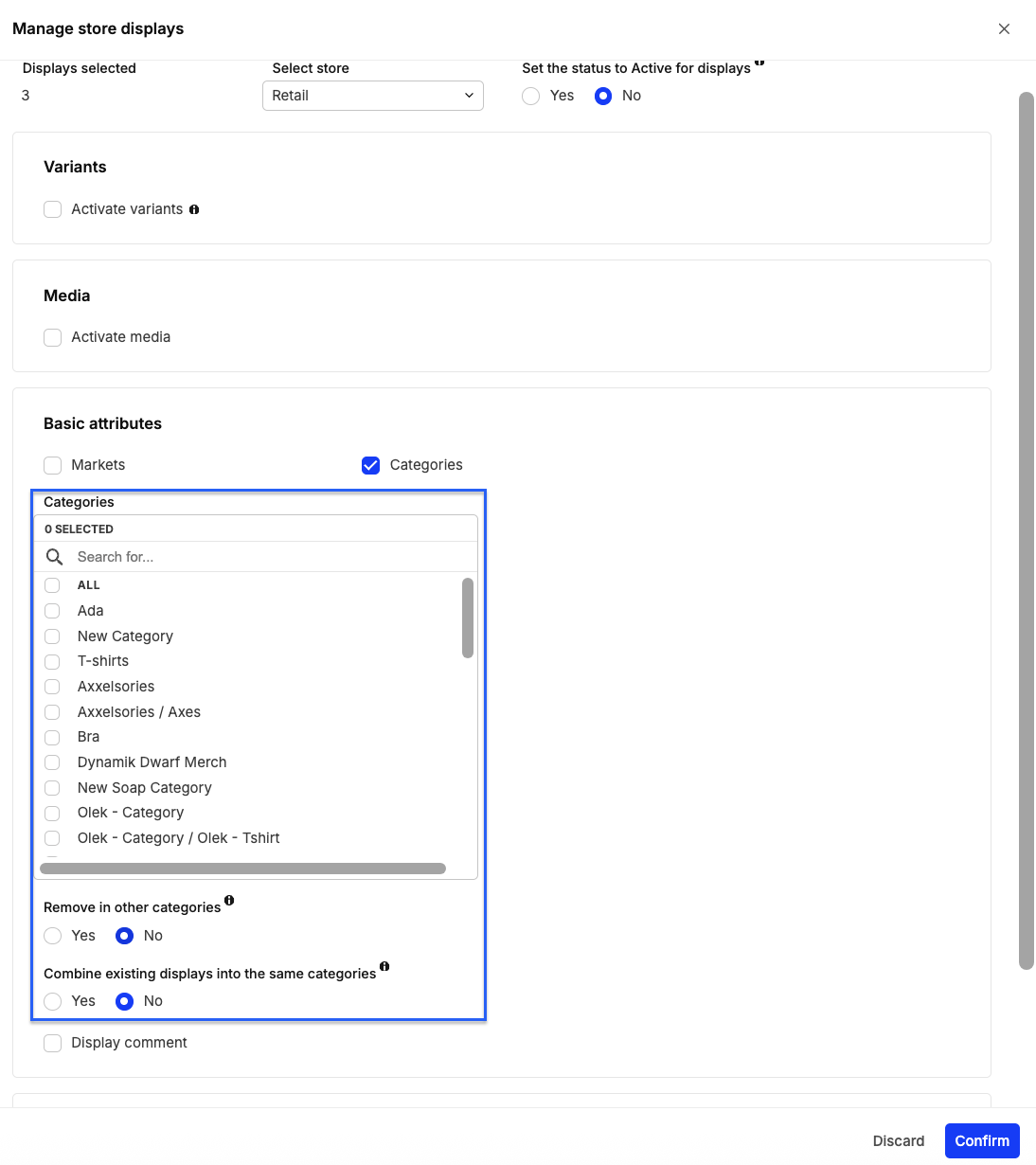Uncheck the Categories checkbox
The width and height of the screenshot is (1036, 1165).
click(x=371, y=465)
